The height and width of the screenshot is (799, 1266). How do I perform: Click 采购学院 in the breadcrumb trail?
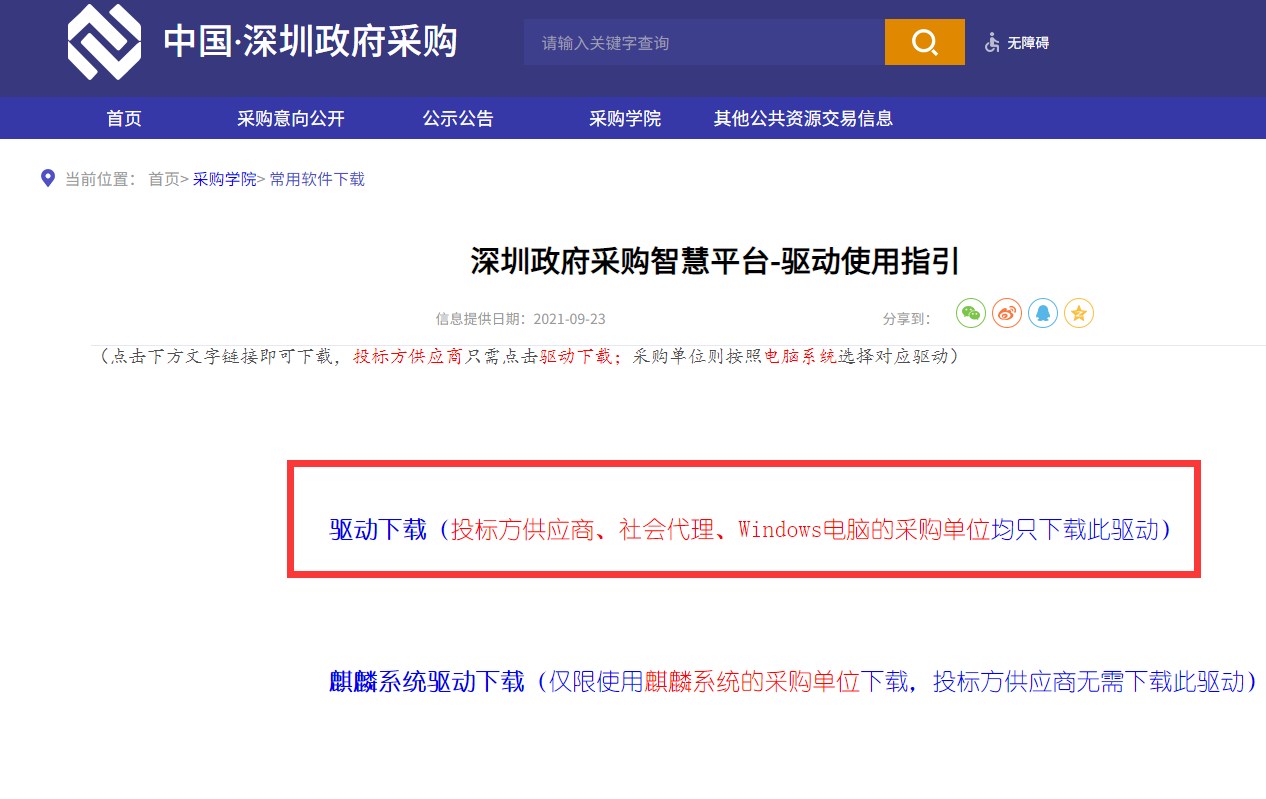click(x=224, y=179)
